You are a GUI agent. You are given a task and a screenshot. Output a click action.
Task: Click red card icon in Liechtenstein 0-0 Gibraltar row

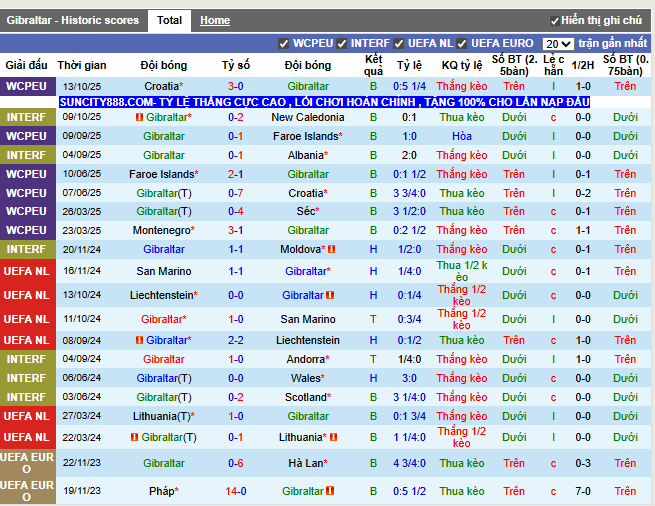click(330, 295)
